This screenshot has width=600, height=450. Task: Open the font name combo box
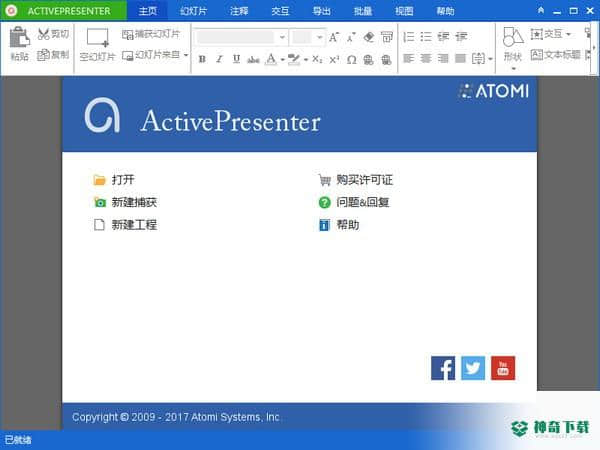pyautogui.click(x=241, y=37)
